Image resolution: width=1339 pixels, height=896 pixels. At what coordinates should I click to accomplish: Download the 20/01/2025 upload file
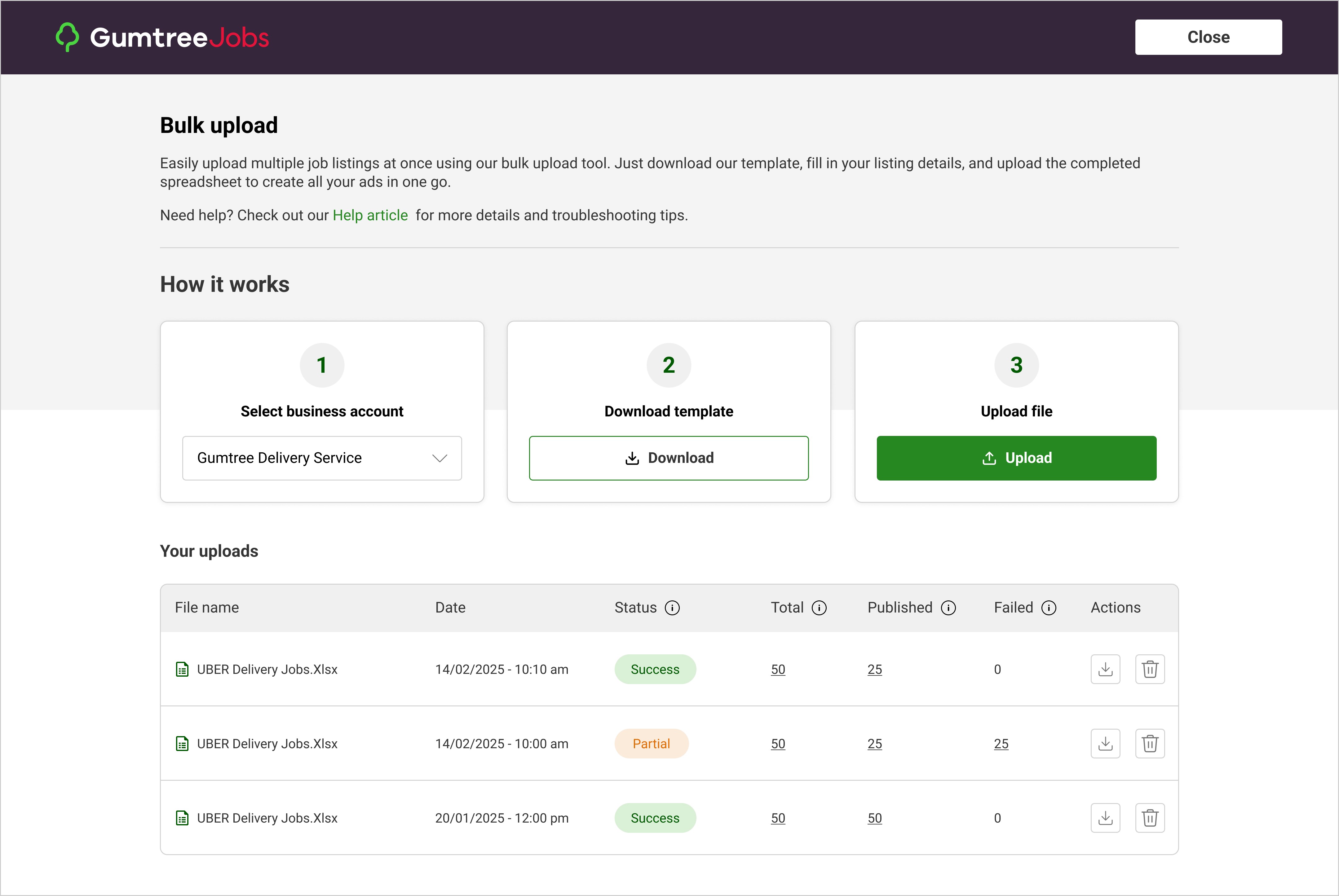pos(1106,818)
